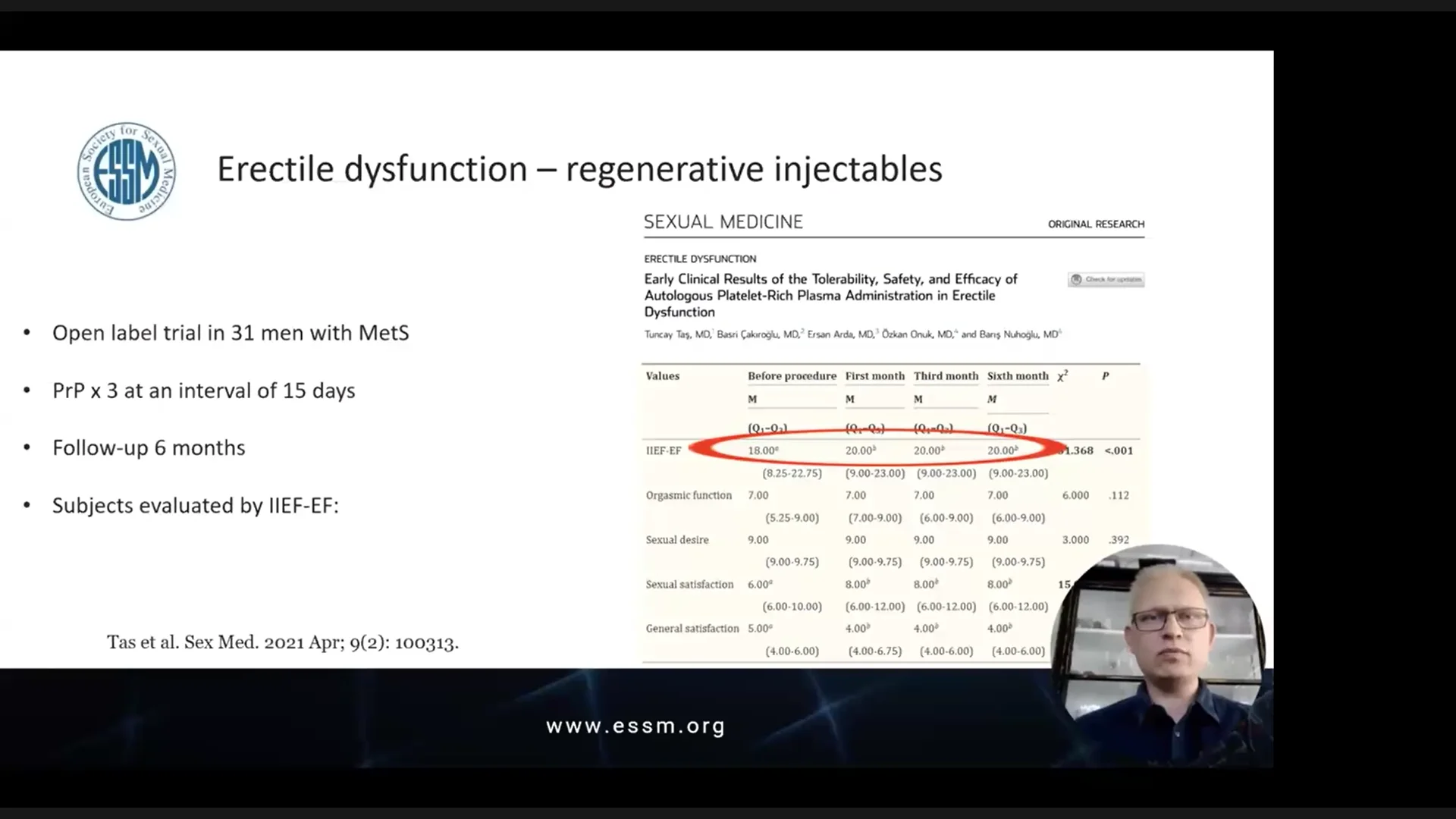This screenshot has width=1456, height=819.
Task: Click the 'General satisfaction' row label
Action: tap(692, 629)
